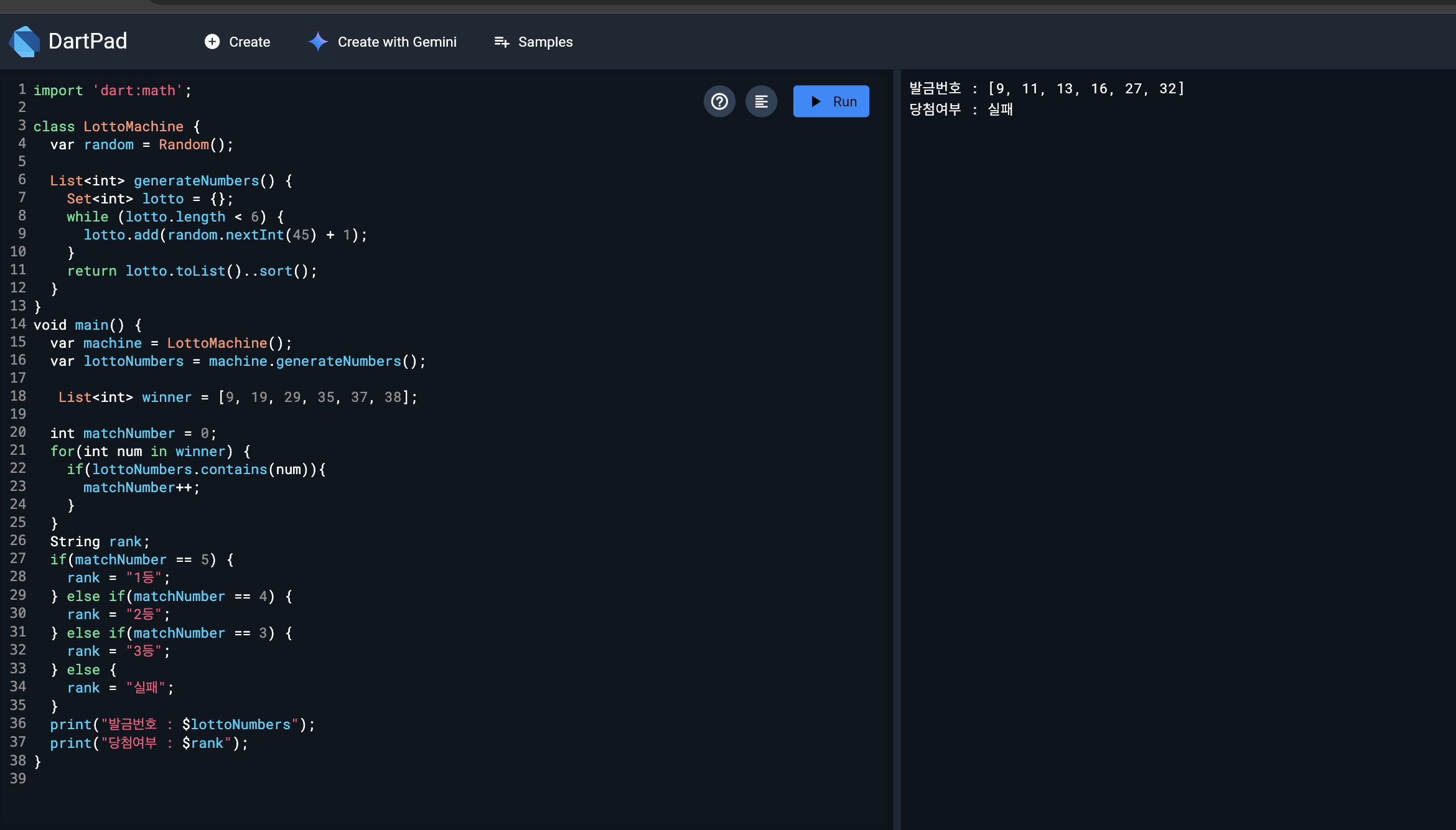Screen dimensions: 1456x830
Task: Run the code with Run button
Action: 831,101
